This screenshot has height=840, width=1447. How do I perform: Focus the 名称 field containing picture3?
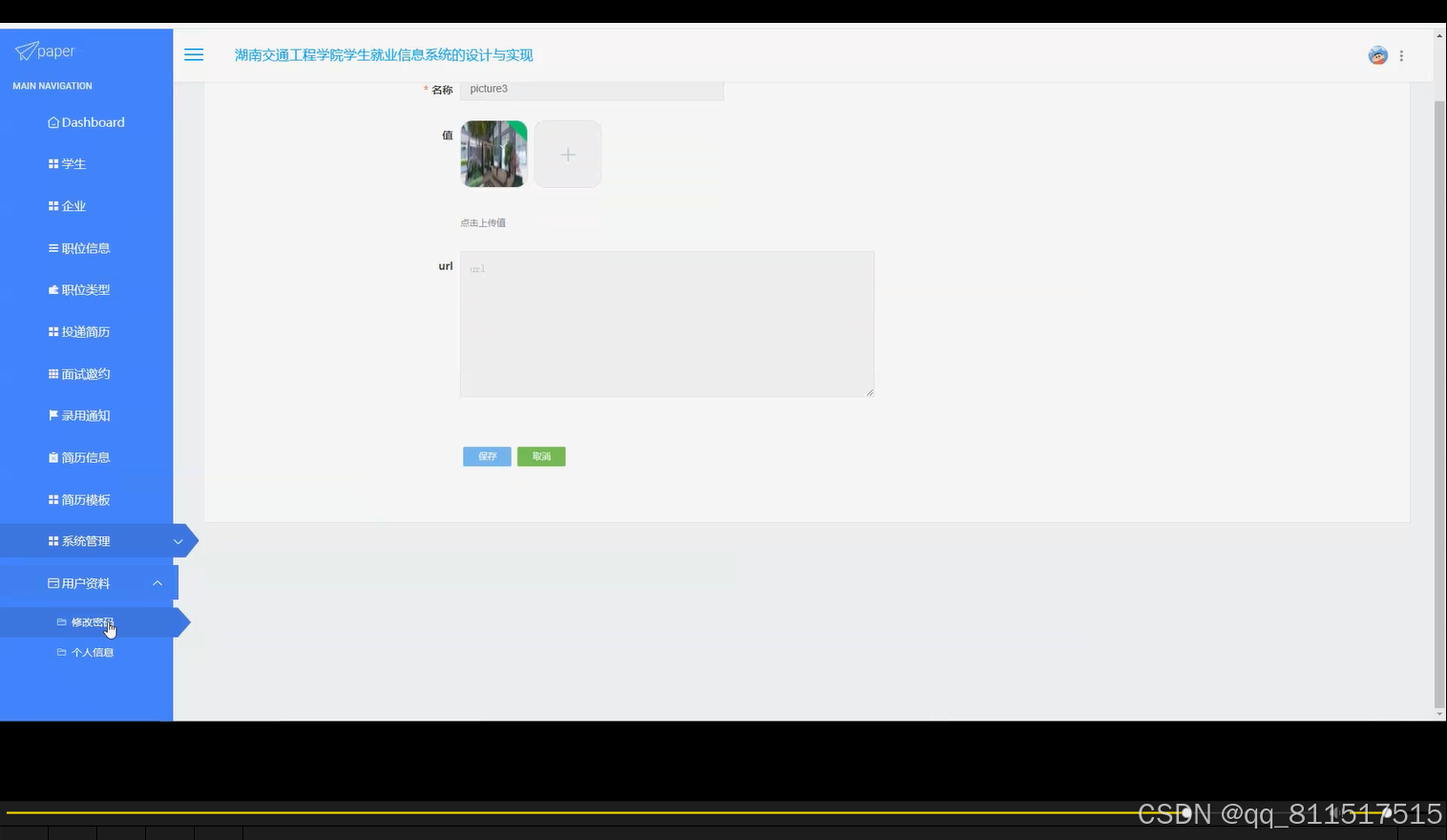point(592,90)
